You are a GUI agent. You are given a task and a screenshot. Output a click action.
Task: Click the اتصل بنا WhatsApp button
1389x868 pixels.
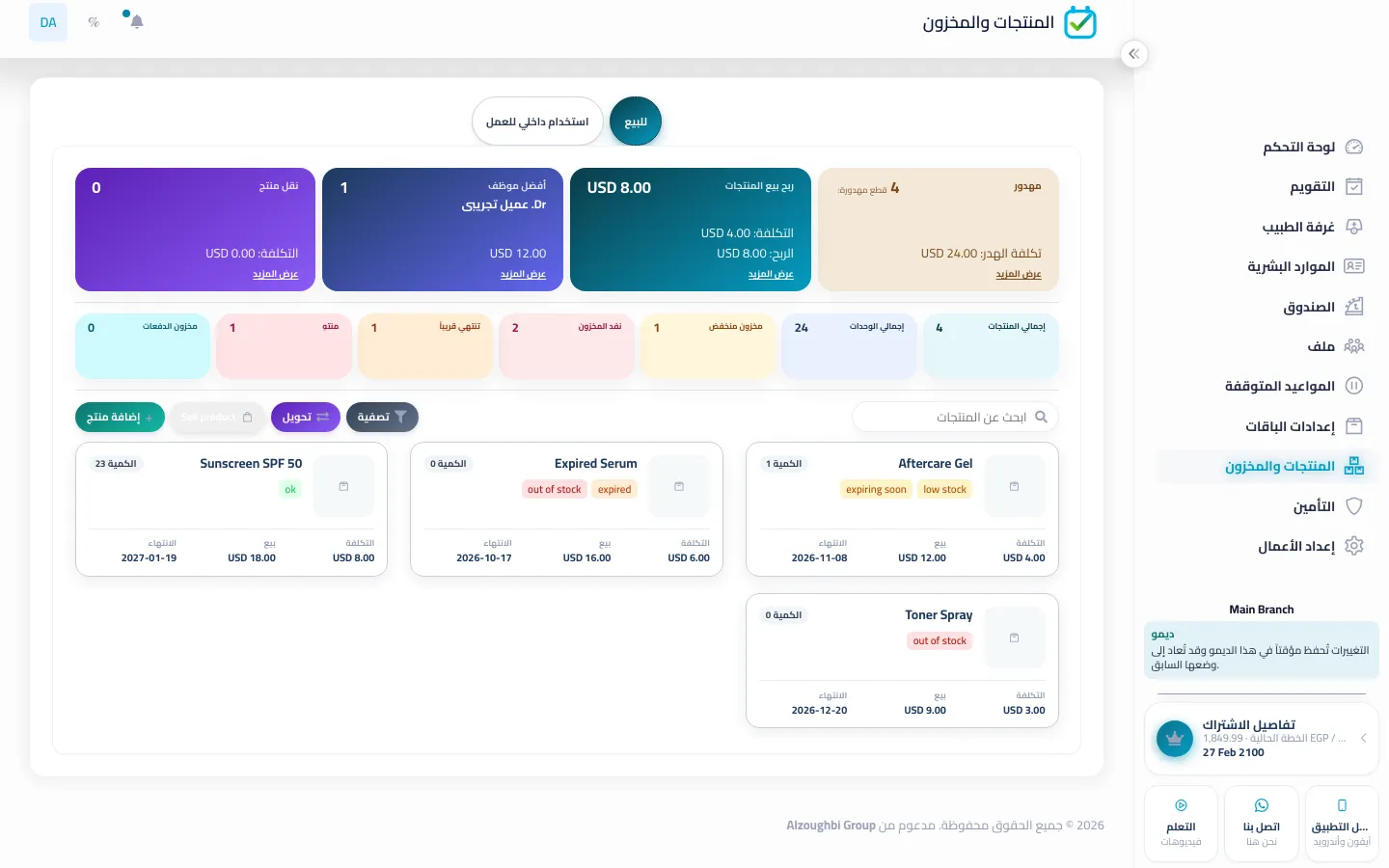pyautogui.click(x=1262, y=824)
